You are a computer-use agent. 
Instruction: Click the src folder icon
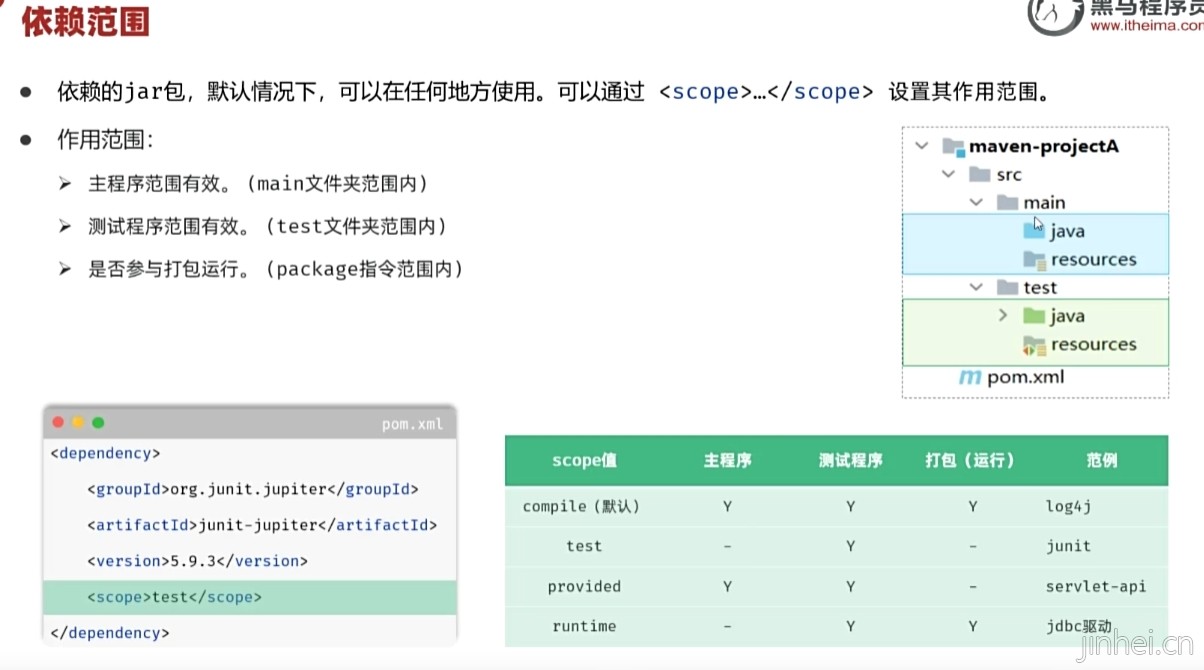tap(980, 175)
